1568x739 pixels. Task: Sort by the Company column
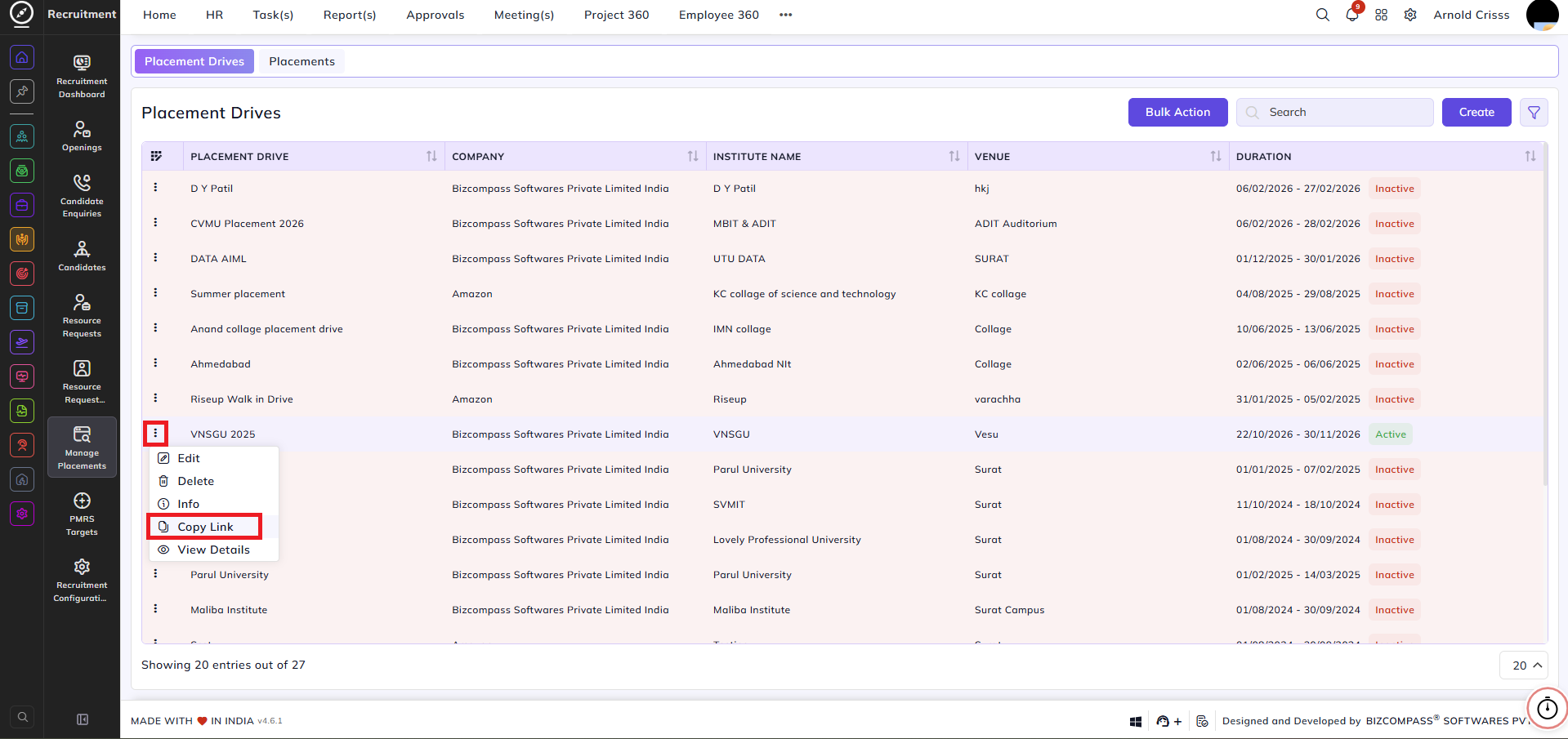click(693, 156)
